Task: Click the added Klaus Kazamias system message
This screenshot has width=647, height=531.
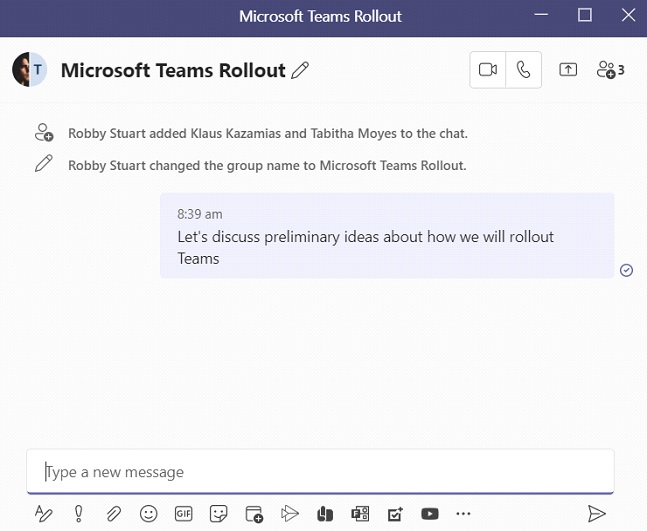Action: [268, 133]
